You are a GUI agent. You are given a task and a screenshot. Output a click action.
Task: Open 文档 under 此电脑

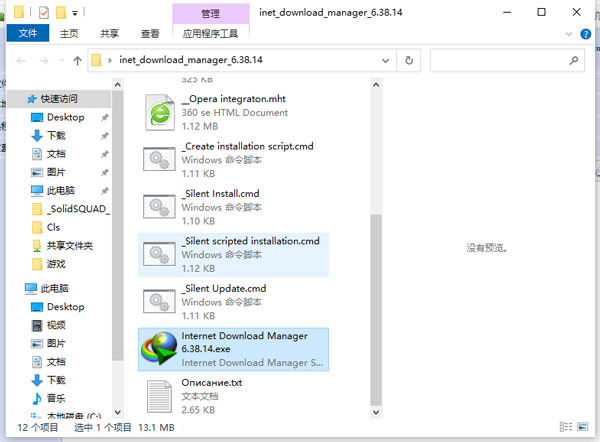[56, 362]
